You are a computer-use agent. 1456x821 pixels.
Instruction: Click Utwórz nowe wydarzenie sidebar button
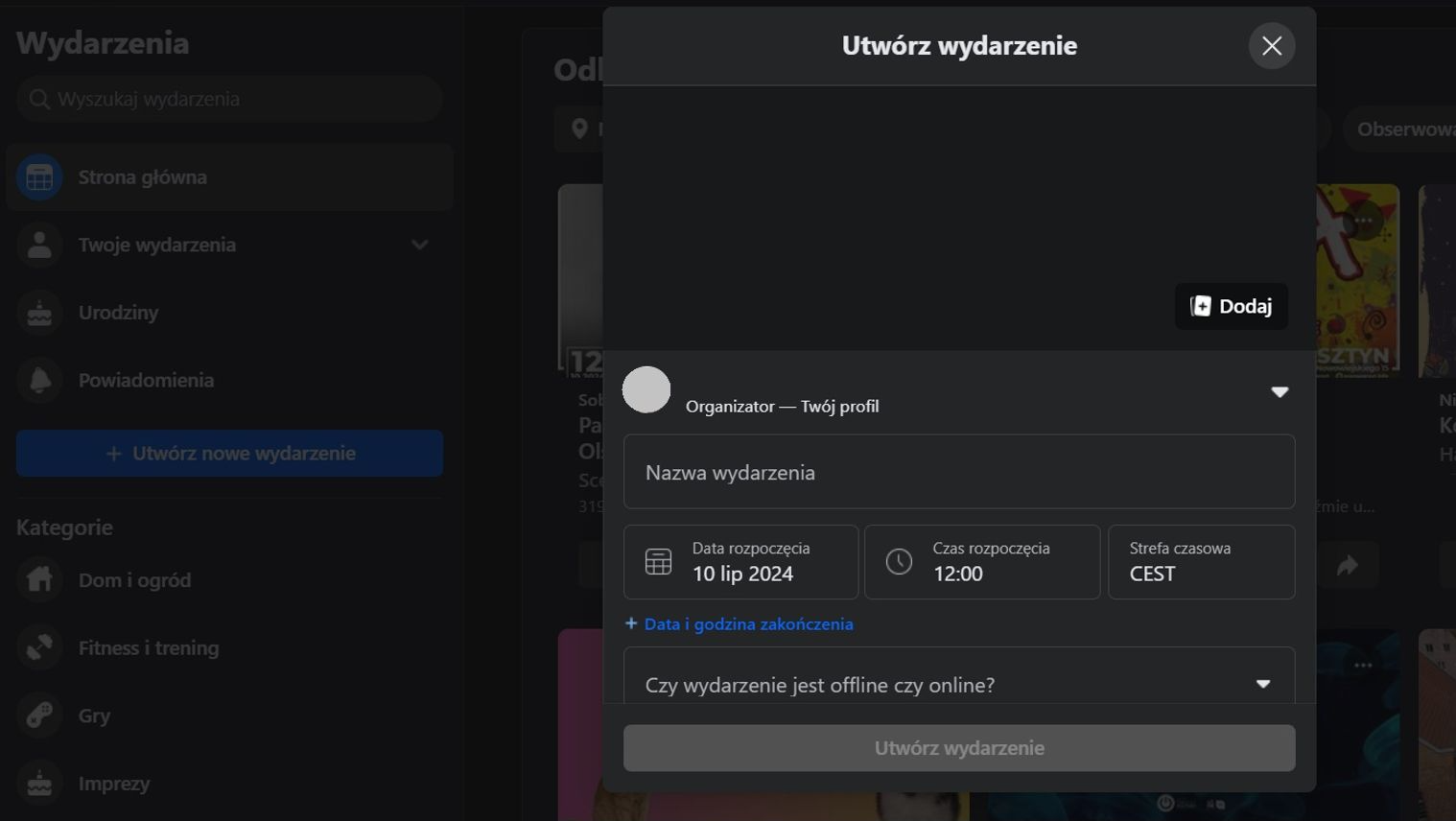pos(229,454)
